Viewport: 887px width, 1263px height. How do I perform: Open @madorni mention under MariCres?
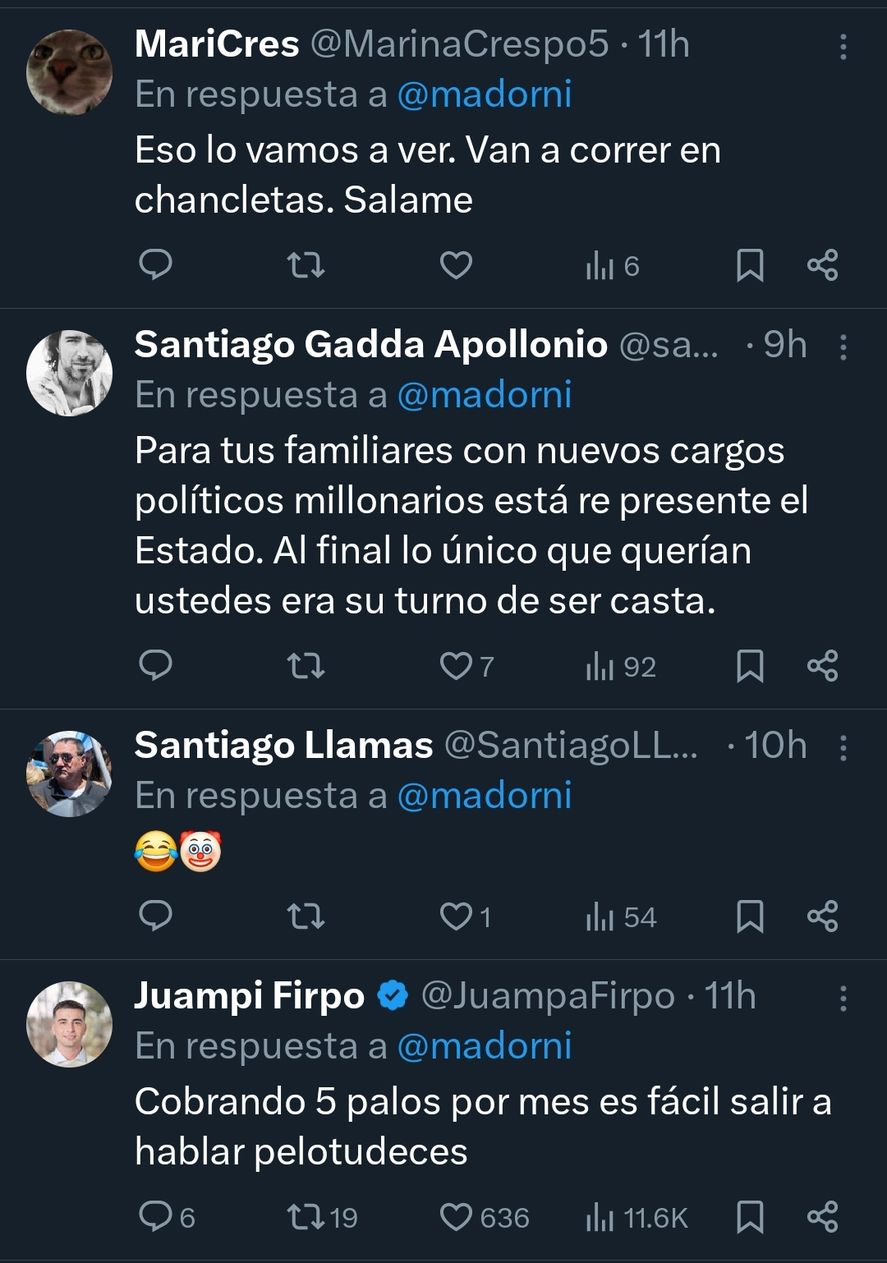pyautogui.click(x=484, y=94)
